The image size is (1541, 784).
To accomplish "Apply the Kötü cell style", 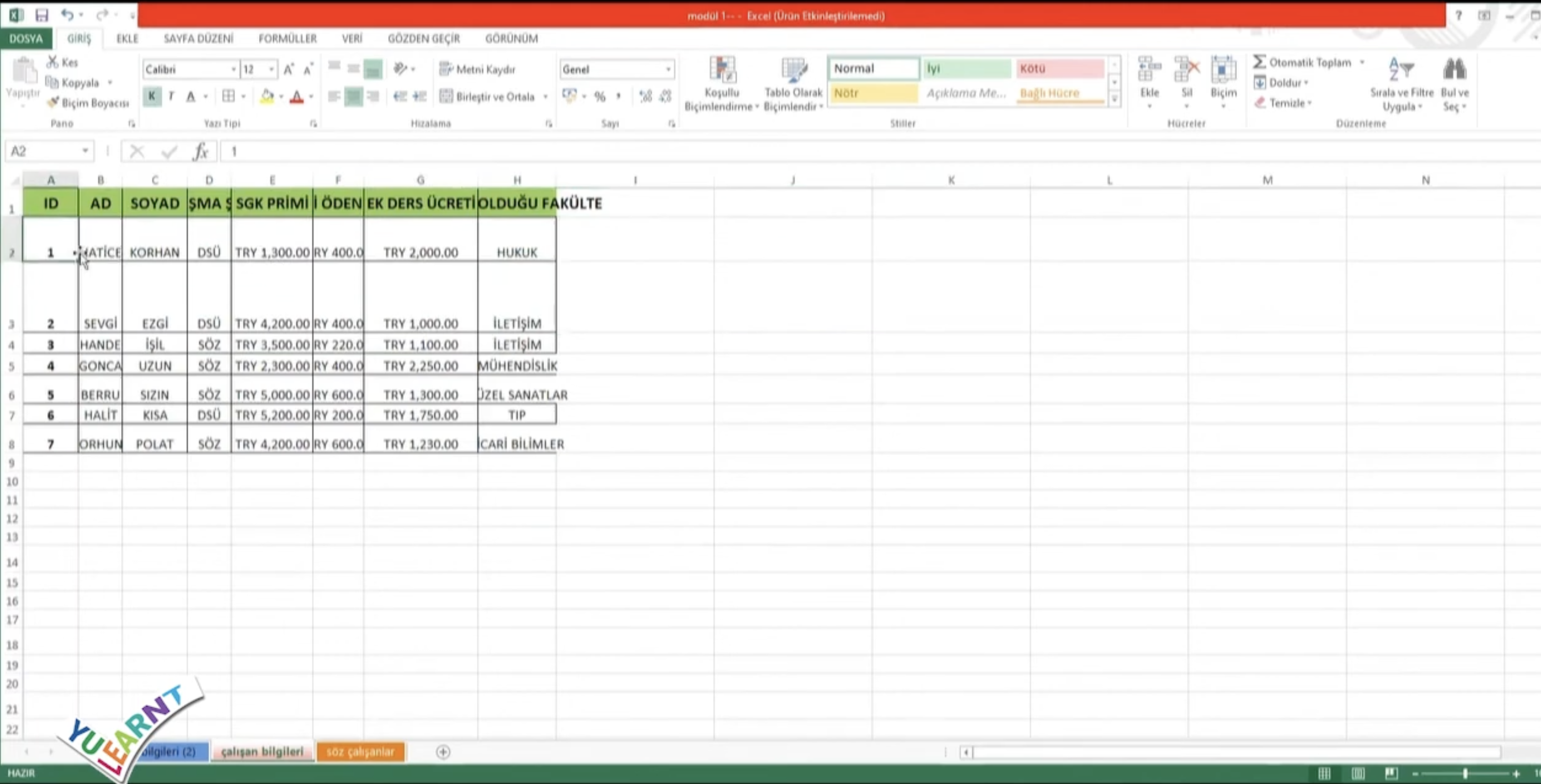I will pyautogui.click(x=1059, y=68).
